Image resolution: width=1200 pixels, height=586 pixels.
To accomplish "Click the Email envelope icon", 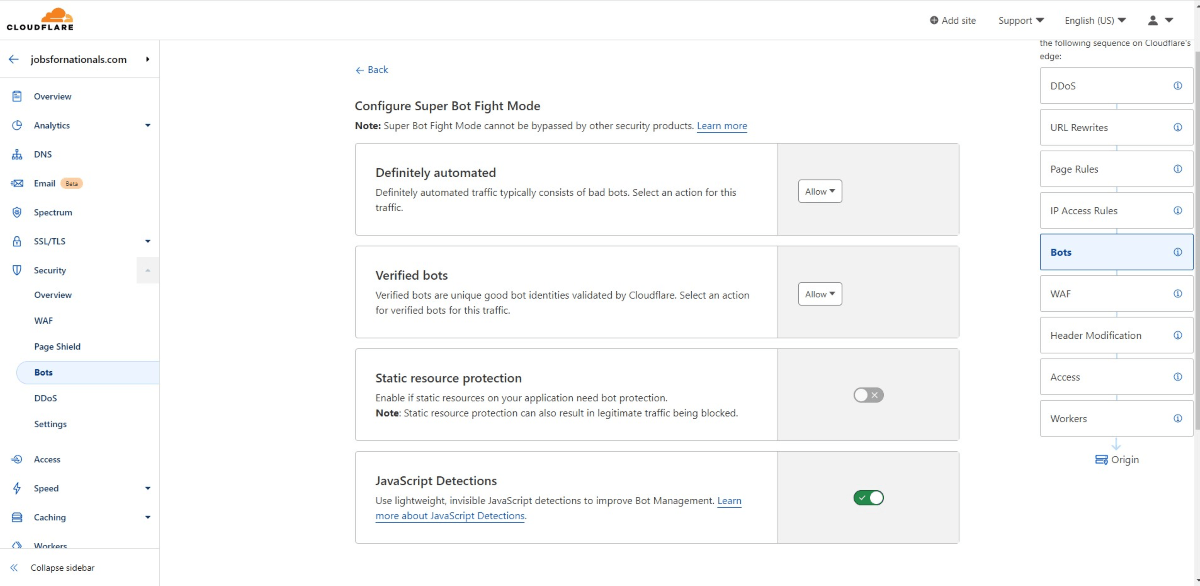I will [16, 183].
